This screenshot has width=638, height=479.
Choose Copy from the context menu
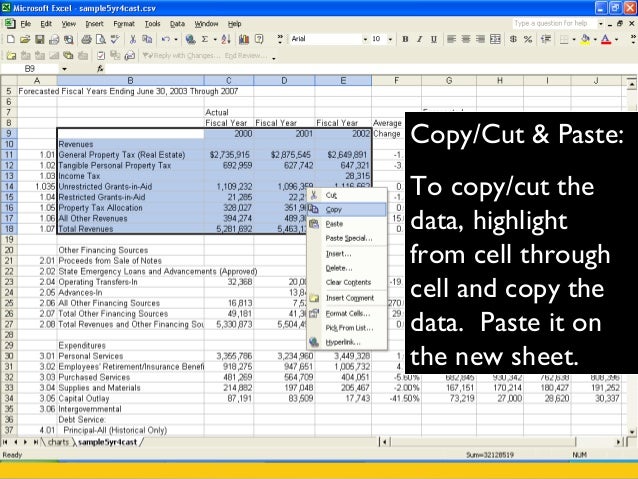334,209
